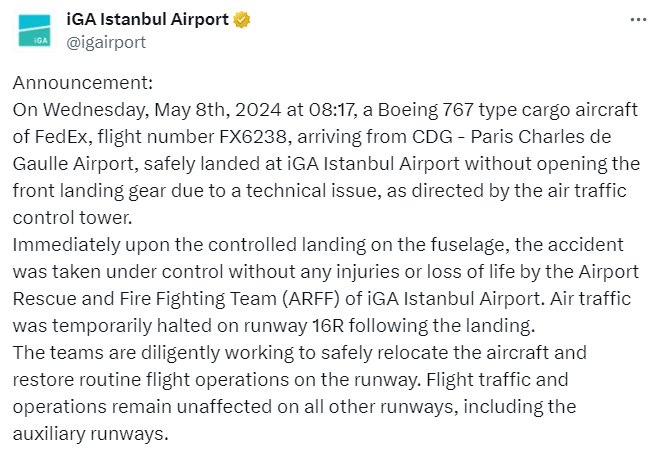Open the iGA Istanbul Airport display name
The height and width of the screenshot is (451, 656).
148,20
